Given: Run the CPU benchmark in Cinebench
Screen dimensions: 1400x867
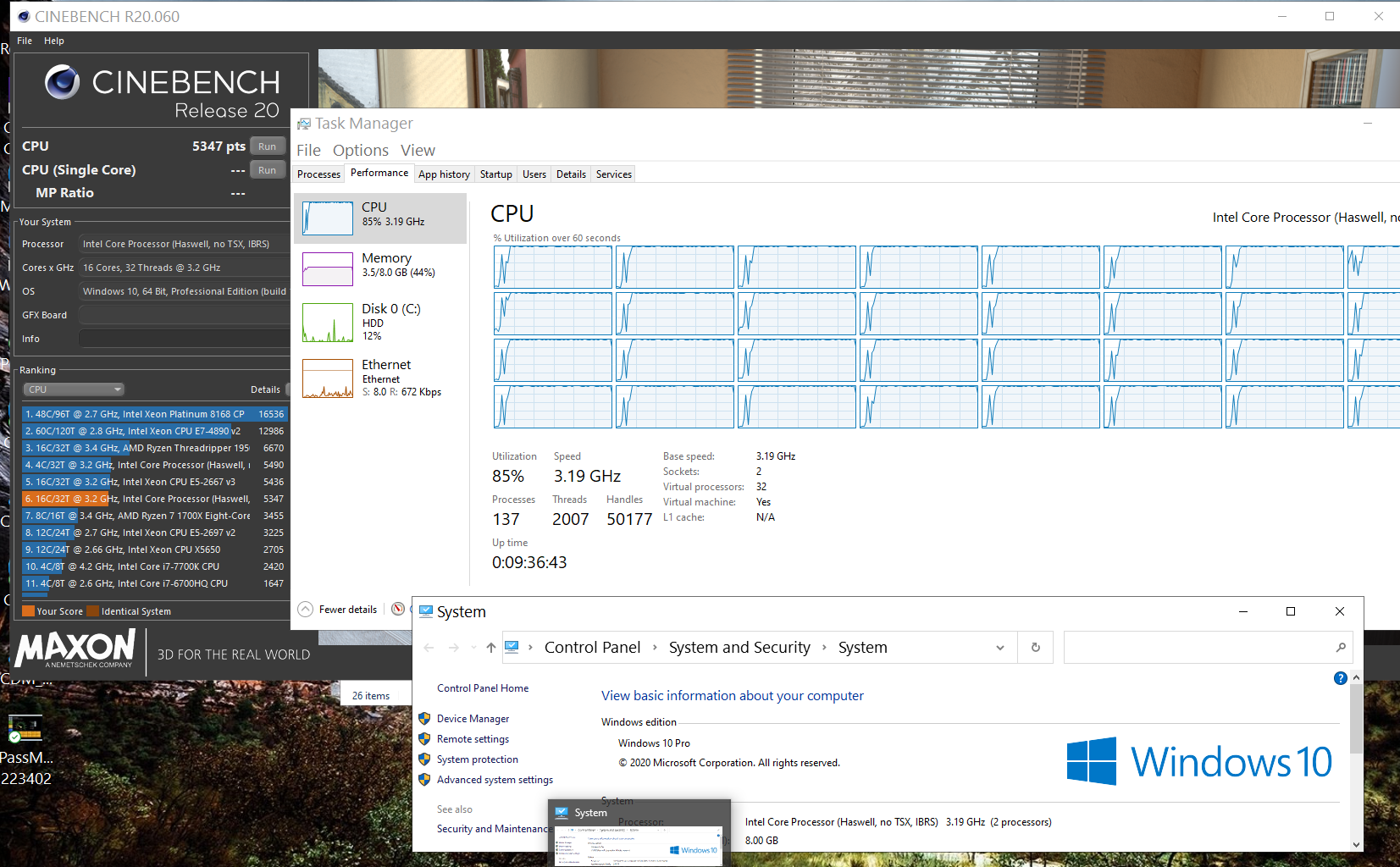Looking at the screenshot, I should point(267,146).
